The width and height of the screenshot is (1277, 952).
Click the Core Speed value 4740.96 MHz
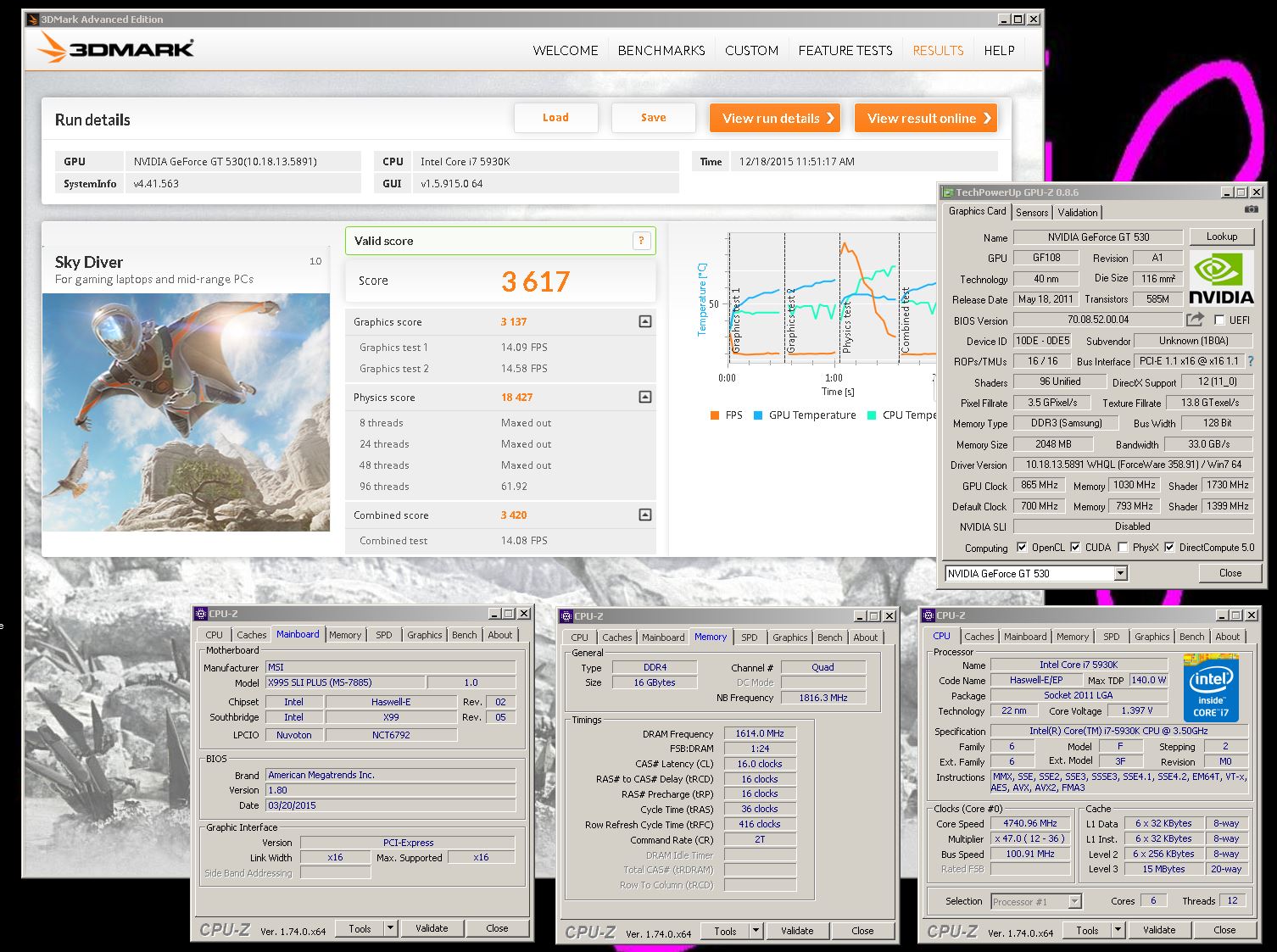click(x=1029, y=823)
